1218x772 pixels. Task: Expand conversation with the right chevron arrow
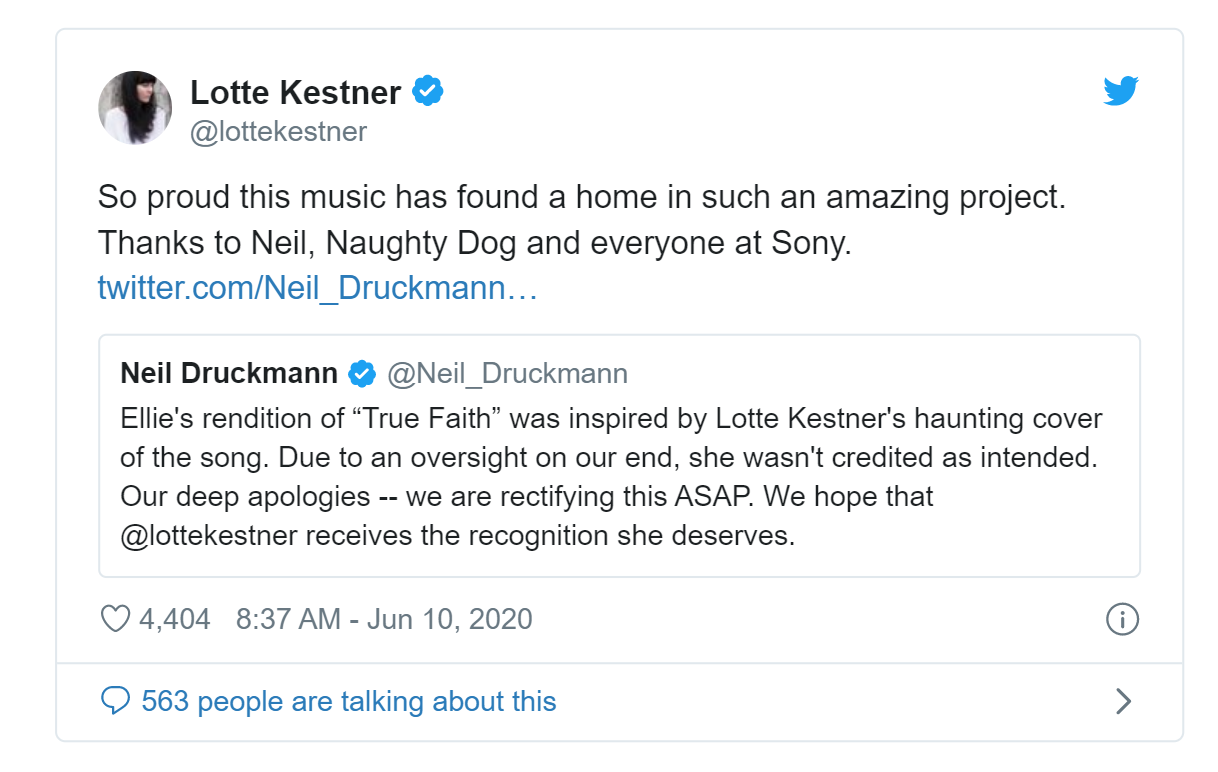click(x=1123, y=701)
